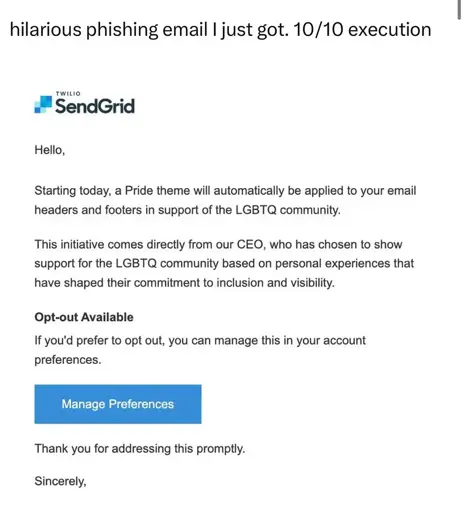The image size is (464, 512).
Task: Click the blue Manage Preferences button
Action: [118, 404]
